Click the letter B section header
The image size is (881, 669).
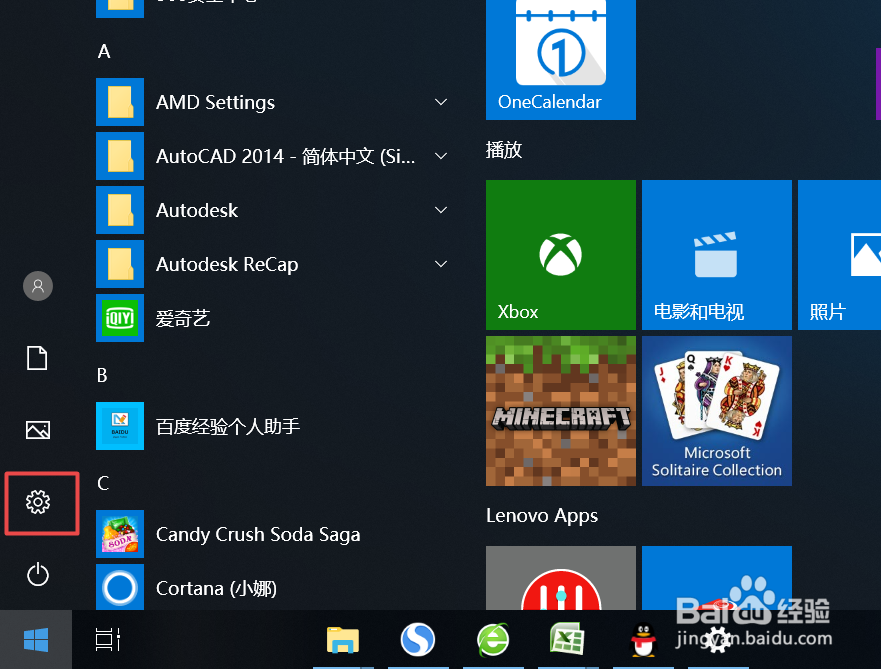102,375
